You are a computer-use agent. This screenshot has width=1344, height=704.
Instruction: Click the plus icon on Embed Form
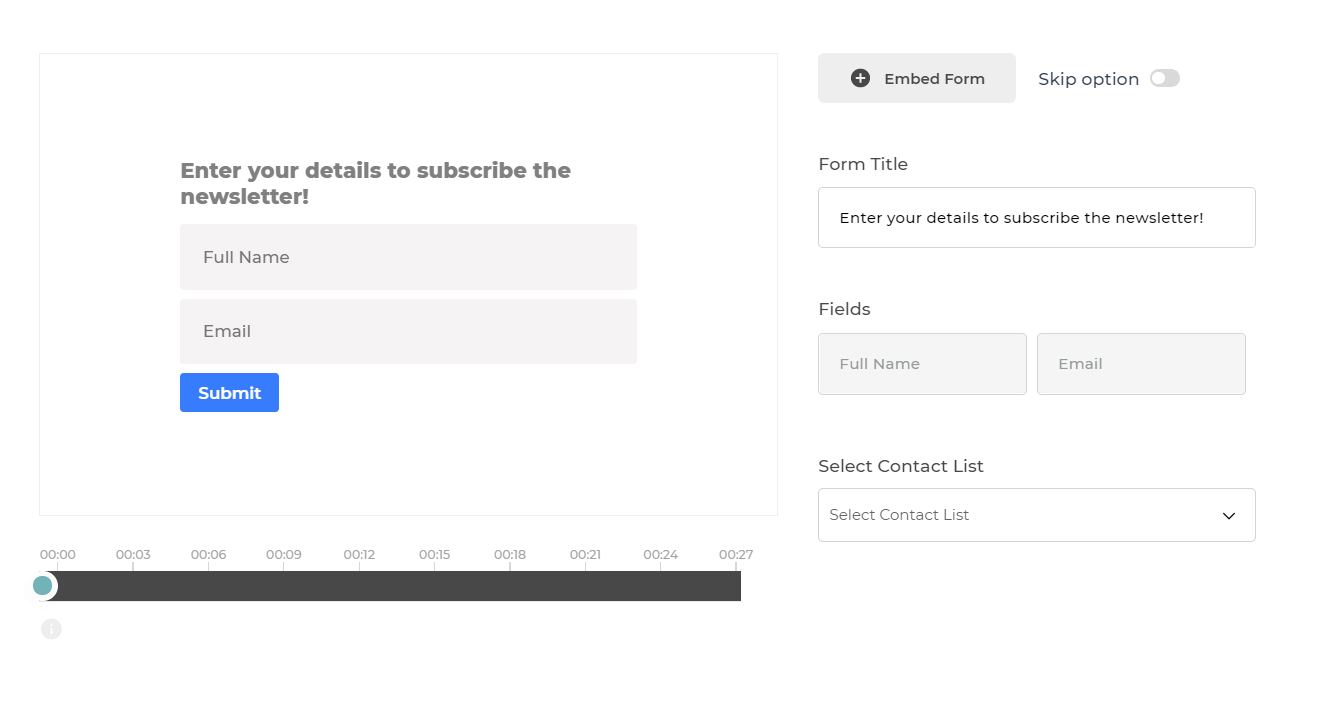click(x=860, y=78)
